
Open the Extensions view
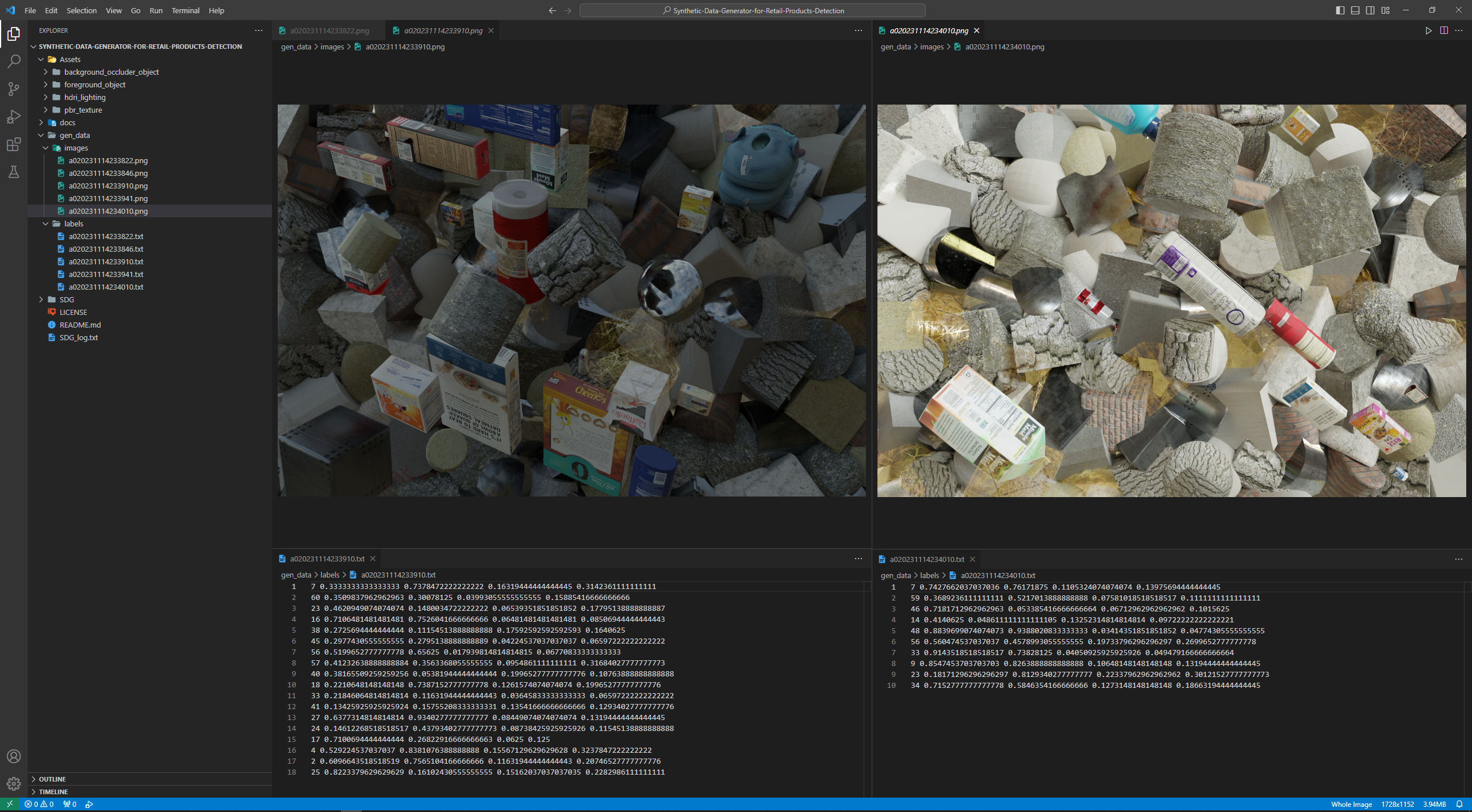click(x=14, y=144)
